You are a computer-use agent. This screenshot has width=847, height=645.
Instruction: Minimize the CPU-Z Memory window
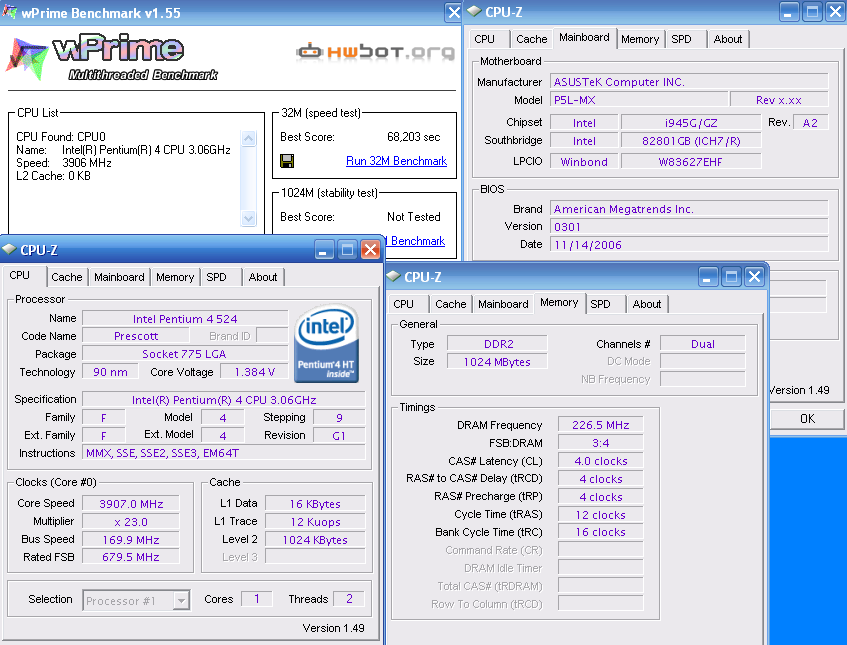pyautogui.click(x=708, y=277)
